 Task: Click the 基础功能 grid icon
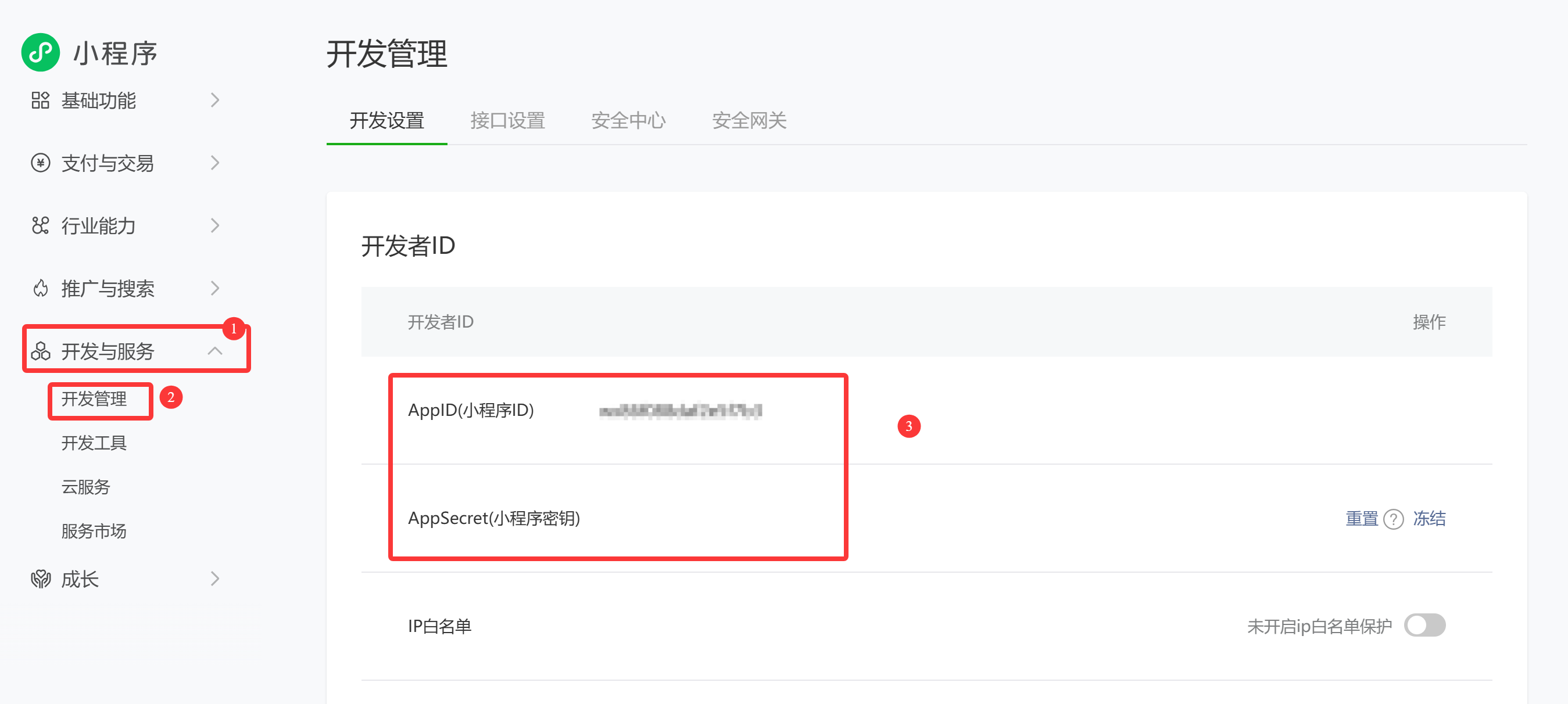(x=40, y=100)
